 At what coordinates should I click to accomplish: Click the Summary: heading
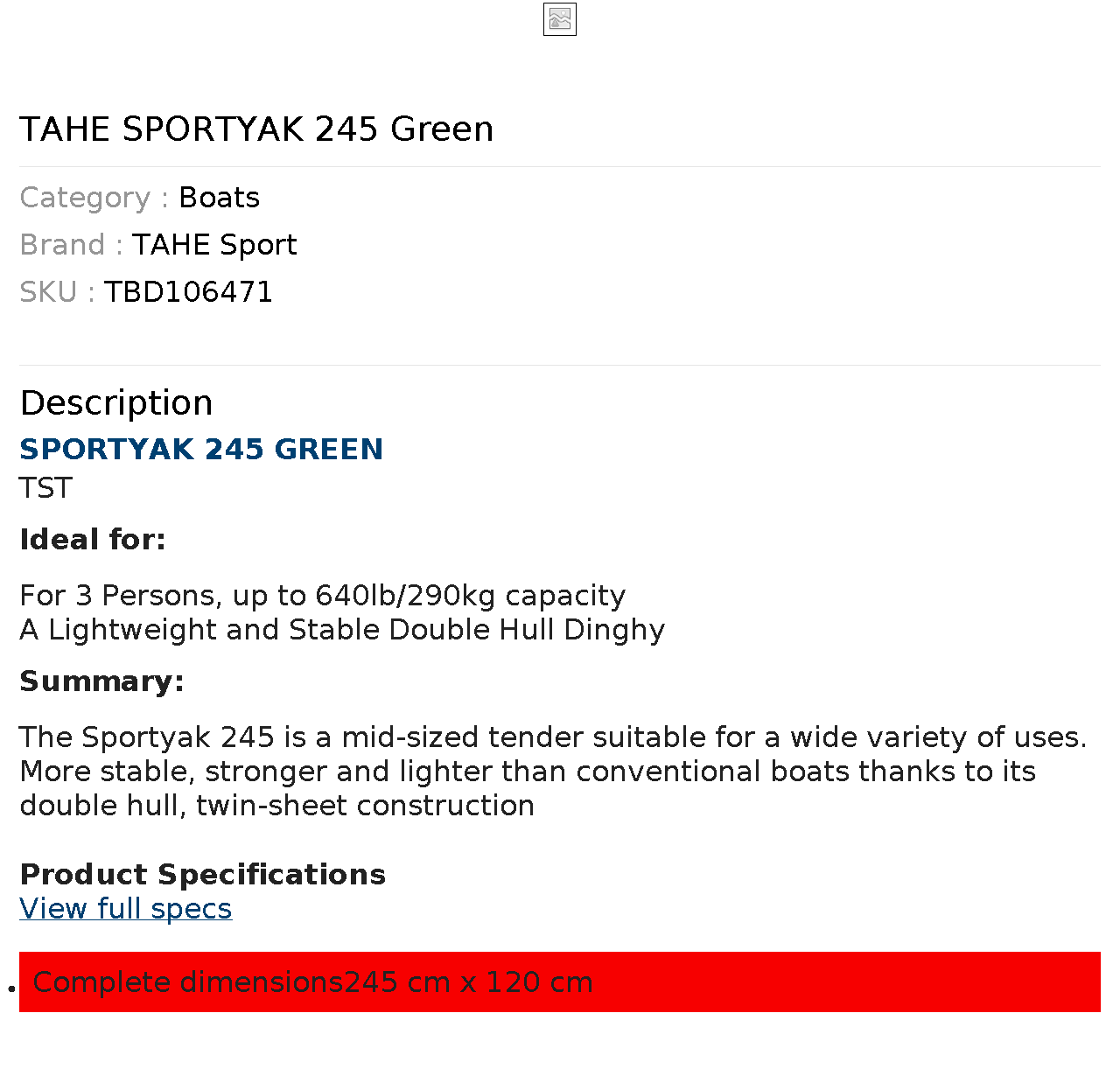(101, 681)
